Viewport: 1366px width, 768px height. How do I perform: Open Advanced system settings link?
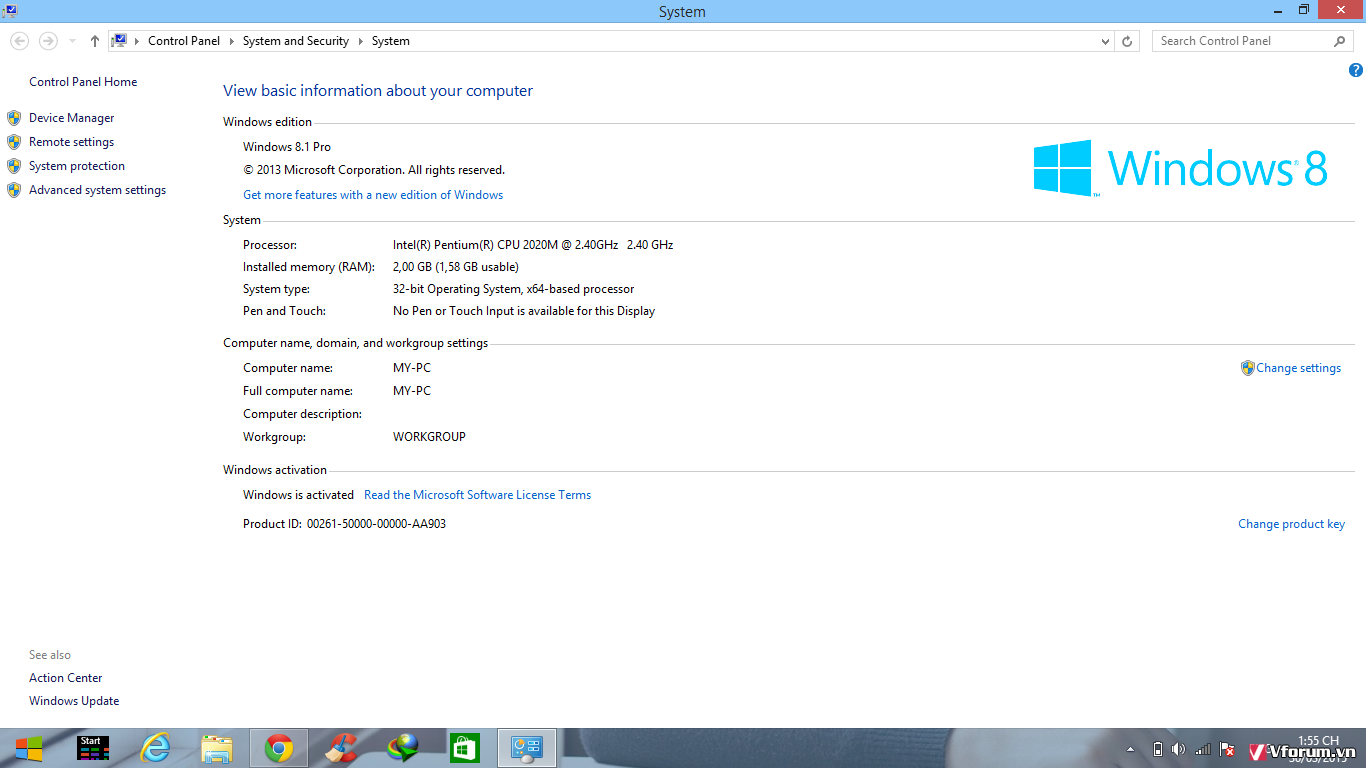(x=97, y=190)
